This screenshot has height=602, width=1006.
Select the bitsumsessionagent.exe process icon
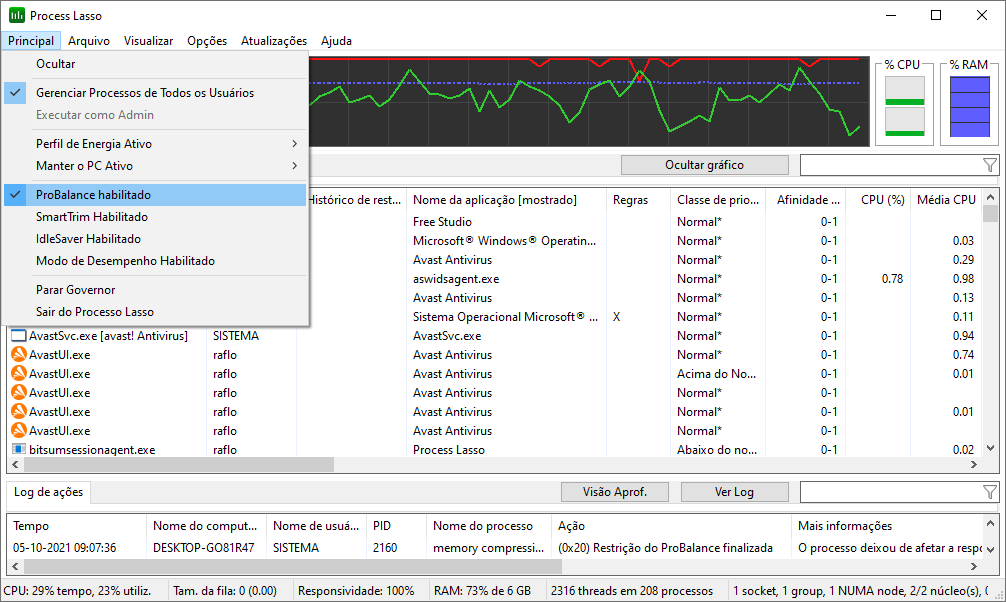(x=19, y=449)
